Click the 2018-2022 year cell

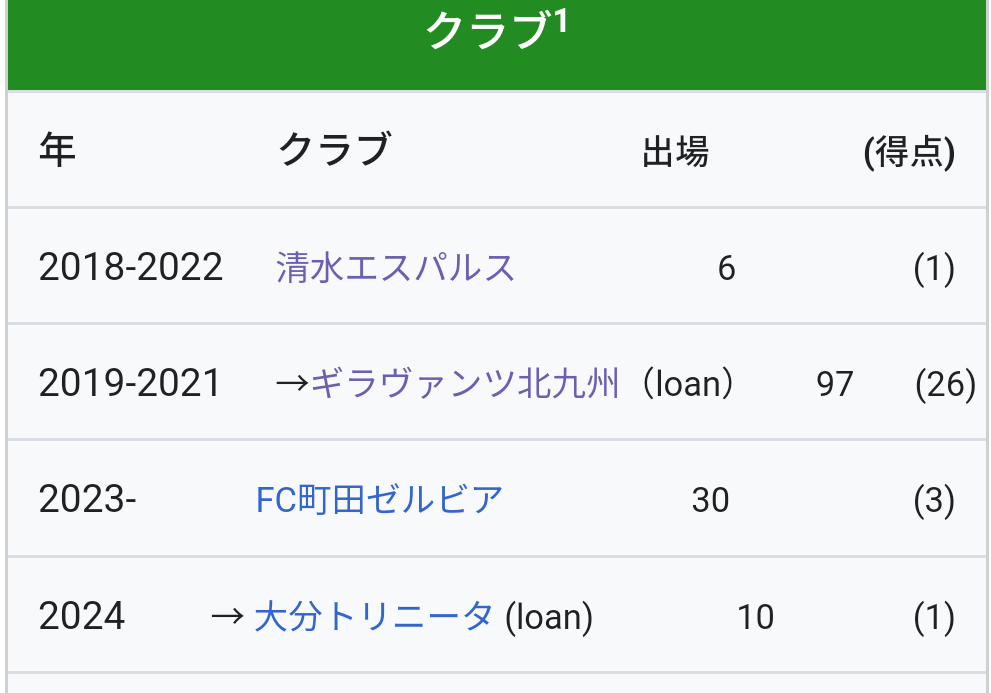coord(131,267)
